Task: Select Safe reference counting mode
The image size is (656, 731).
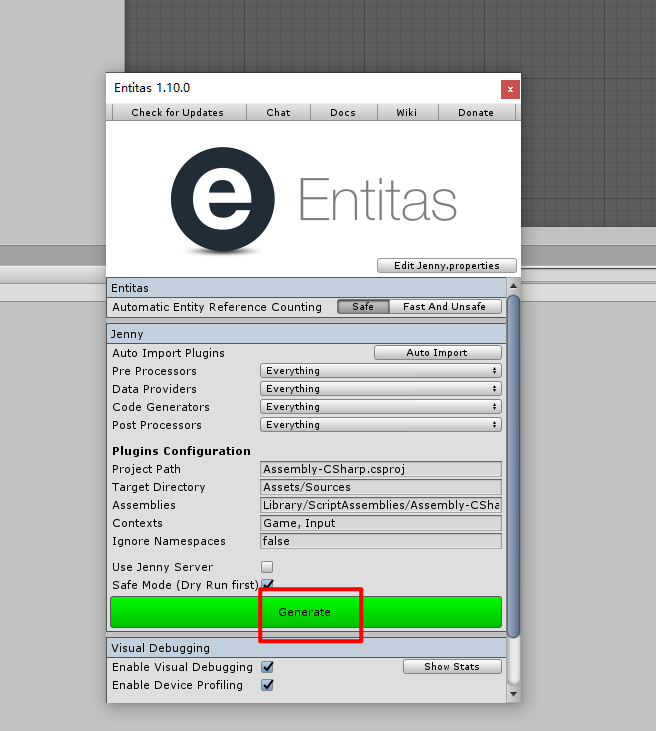Action: [363, 306]
